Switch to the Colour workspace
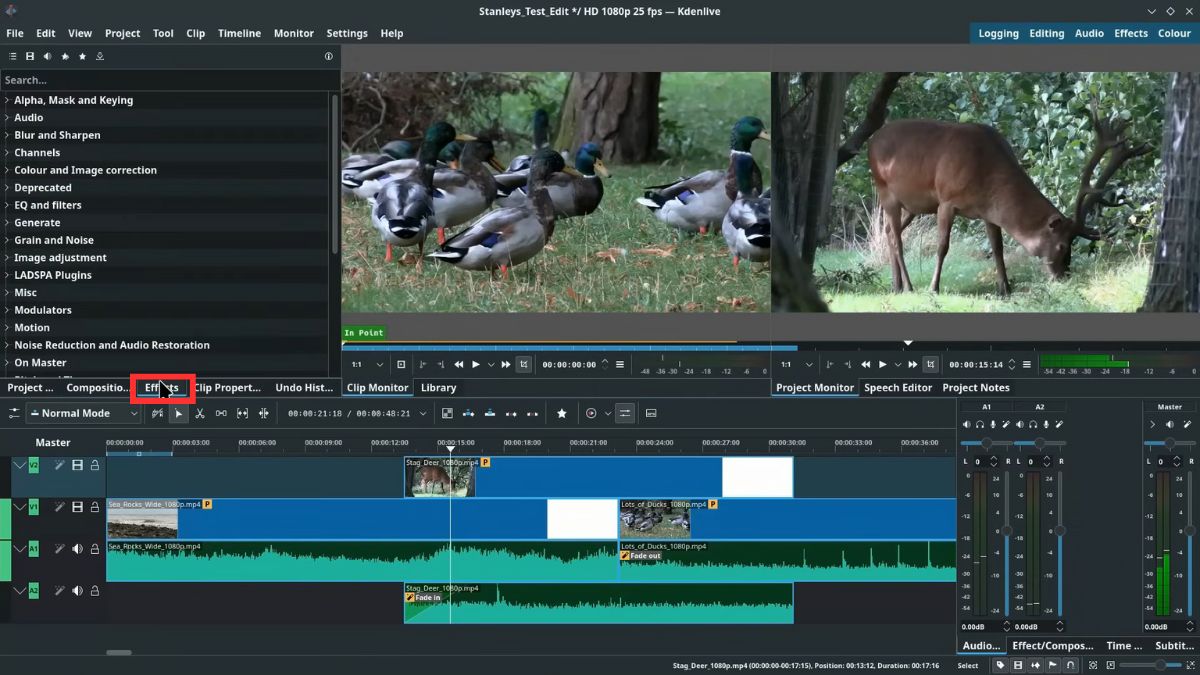The image size is (1200, 675). coord(1174,33)
